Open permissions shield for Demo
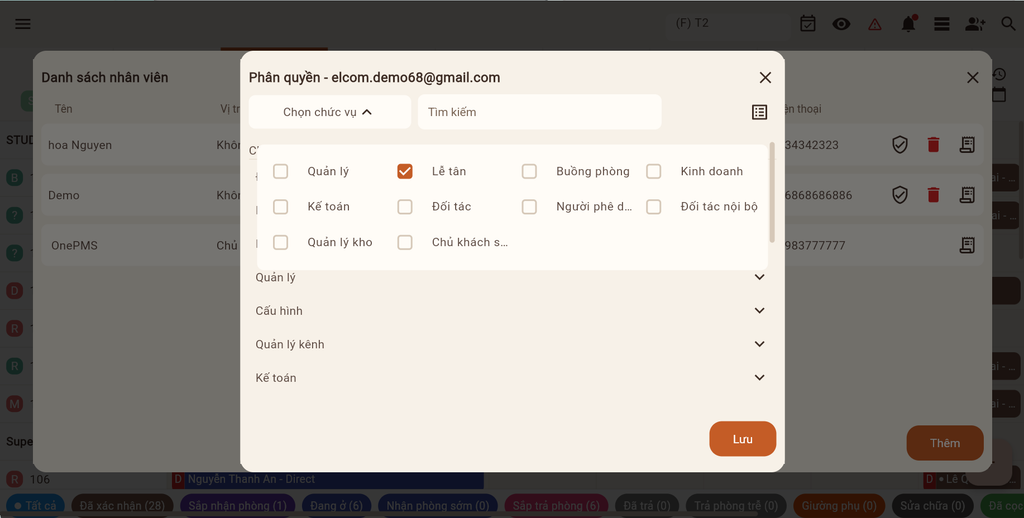This screenshot has width=1024, height=518. pos(900,195)
